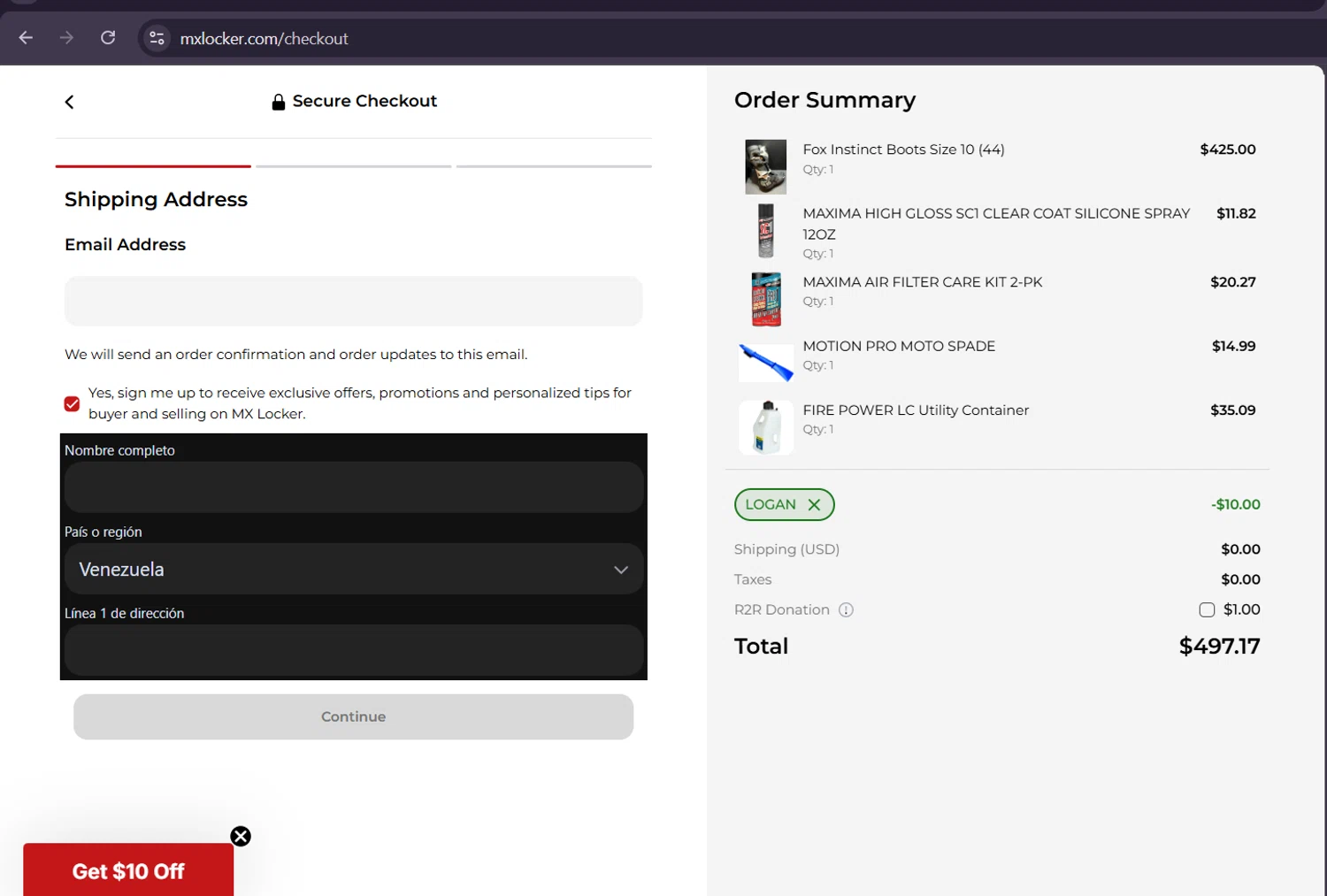Click MOTION PRO MOTO SPADE item name
This screenshot has height=896, width=1327.
coord(899,346)
